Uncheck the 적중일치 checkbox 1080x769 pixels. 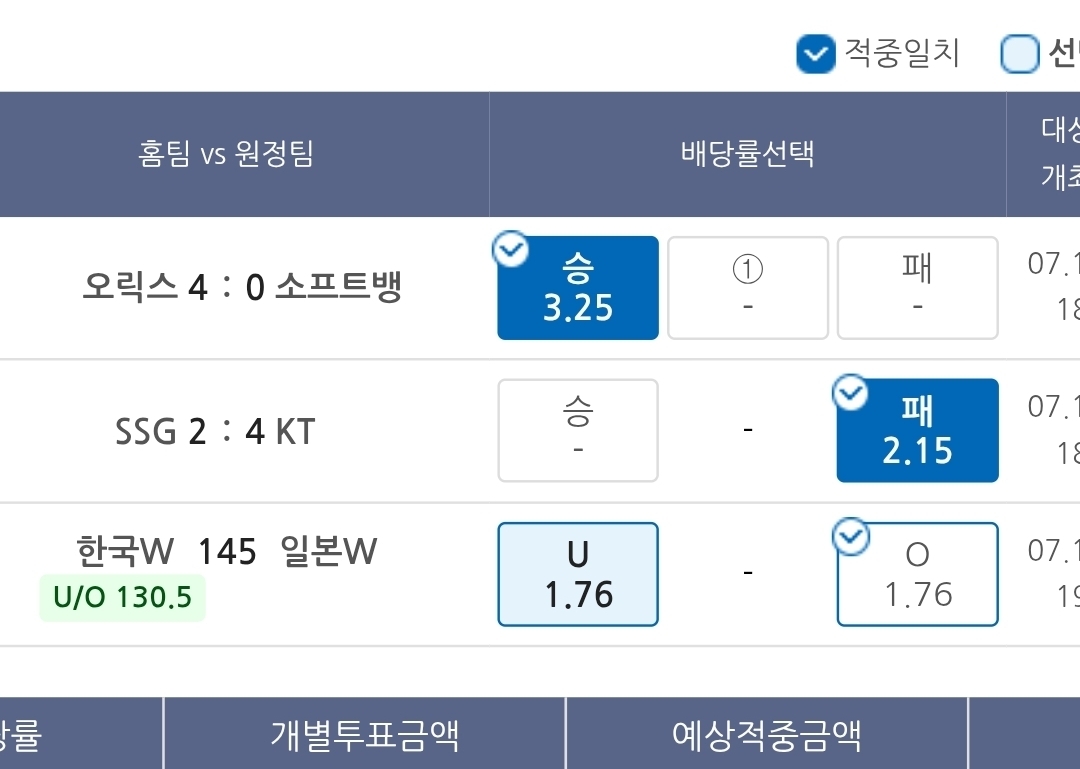(x=816, y=54)
